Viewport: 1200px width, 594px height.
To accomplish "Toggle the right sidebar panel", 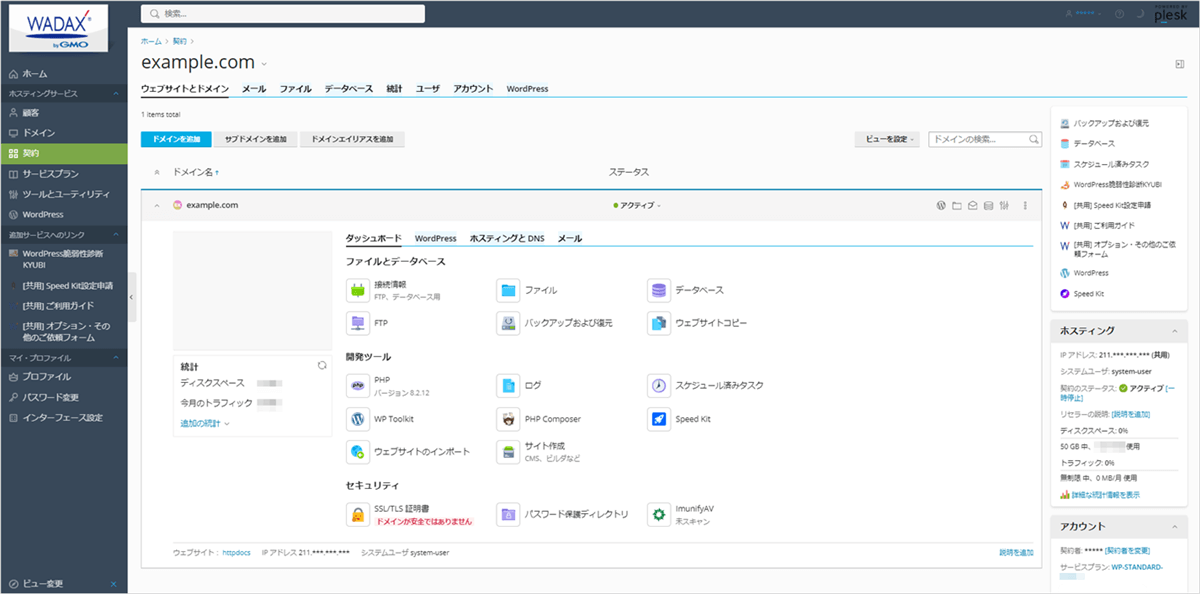I will point(1180,64).
